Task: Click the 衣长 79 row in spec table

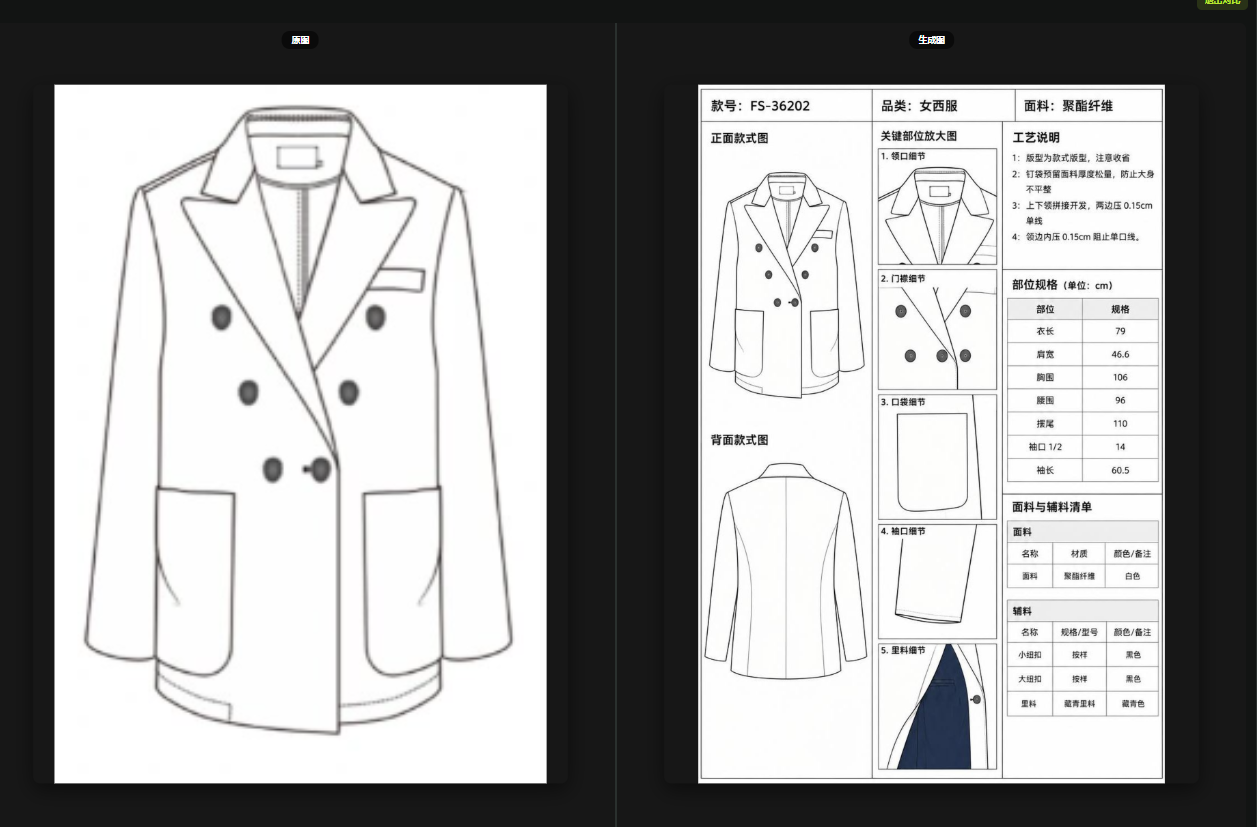Action: (1083, 331)
